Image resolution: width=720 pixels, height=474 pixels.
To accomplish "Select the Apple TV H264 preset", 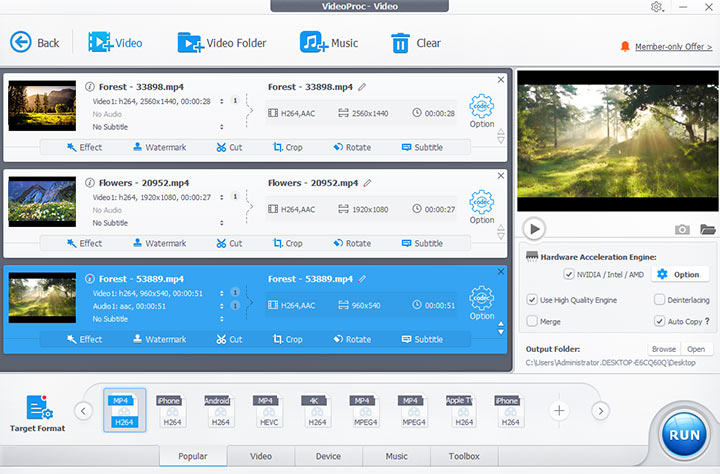I will pyautogui.click(x=461, y=411).
